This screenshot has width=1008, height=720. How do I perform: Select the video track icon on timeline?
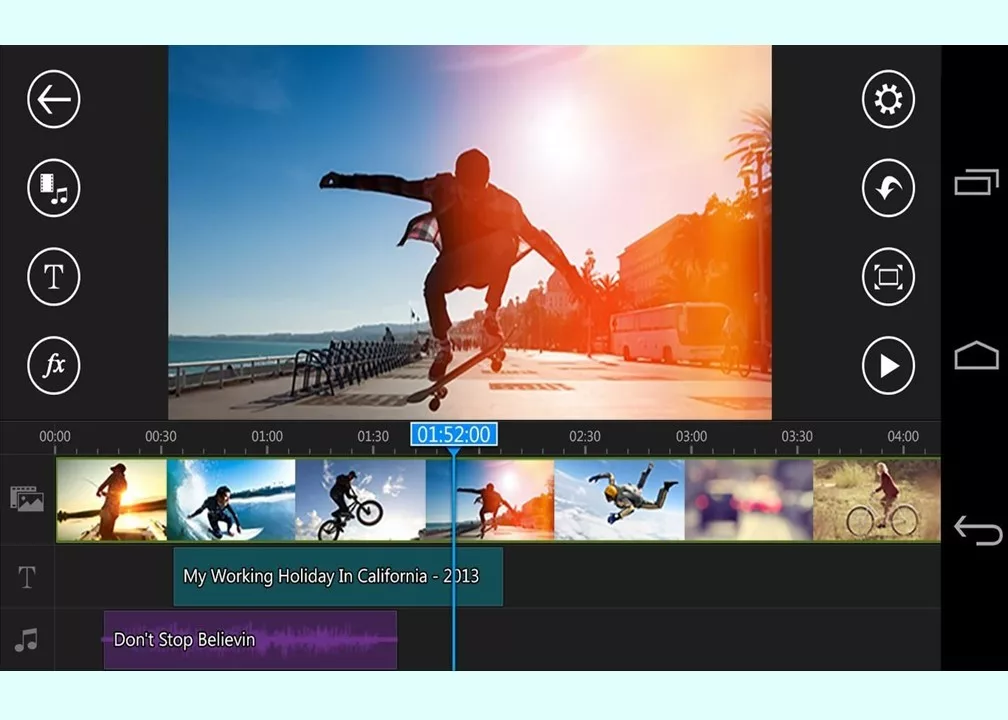point(27,499)
